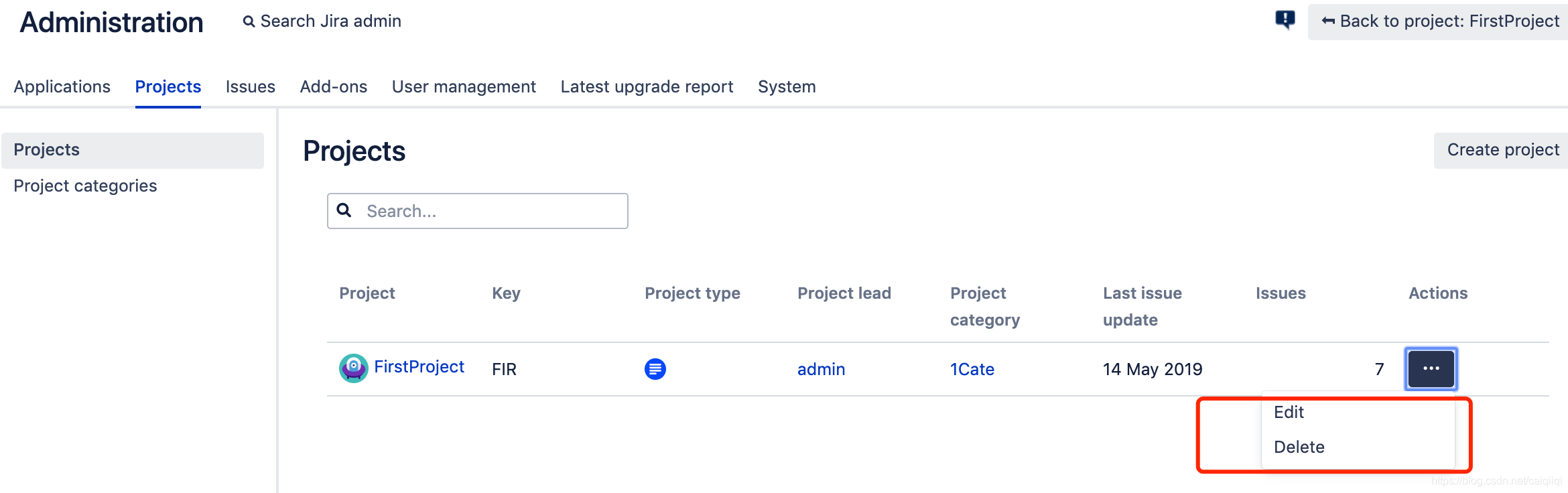The height and width of the screenshot is (493, 1568).
Task: Focus the projects Search... input field
Action: [x=477, y=211]
